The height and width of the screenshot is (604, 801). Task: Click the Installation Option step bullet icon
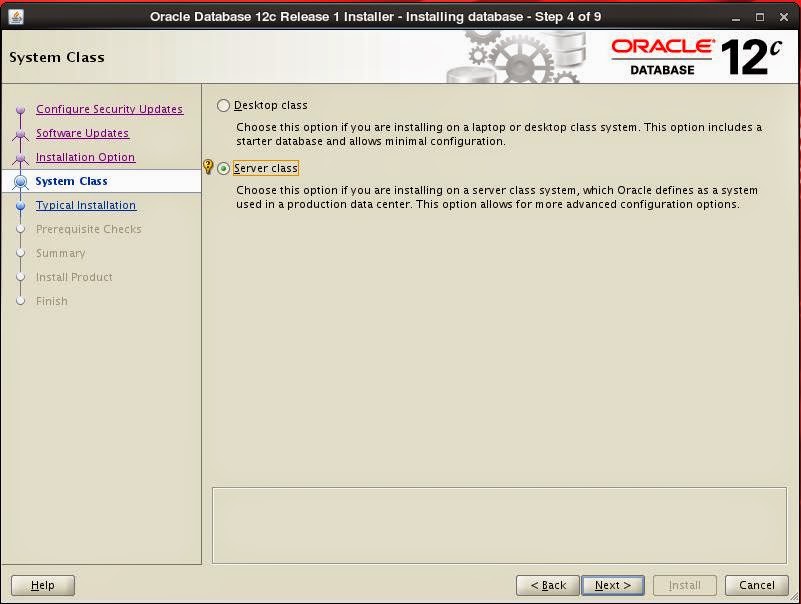point(20,158)
